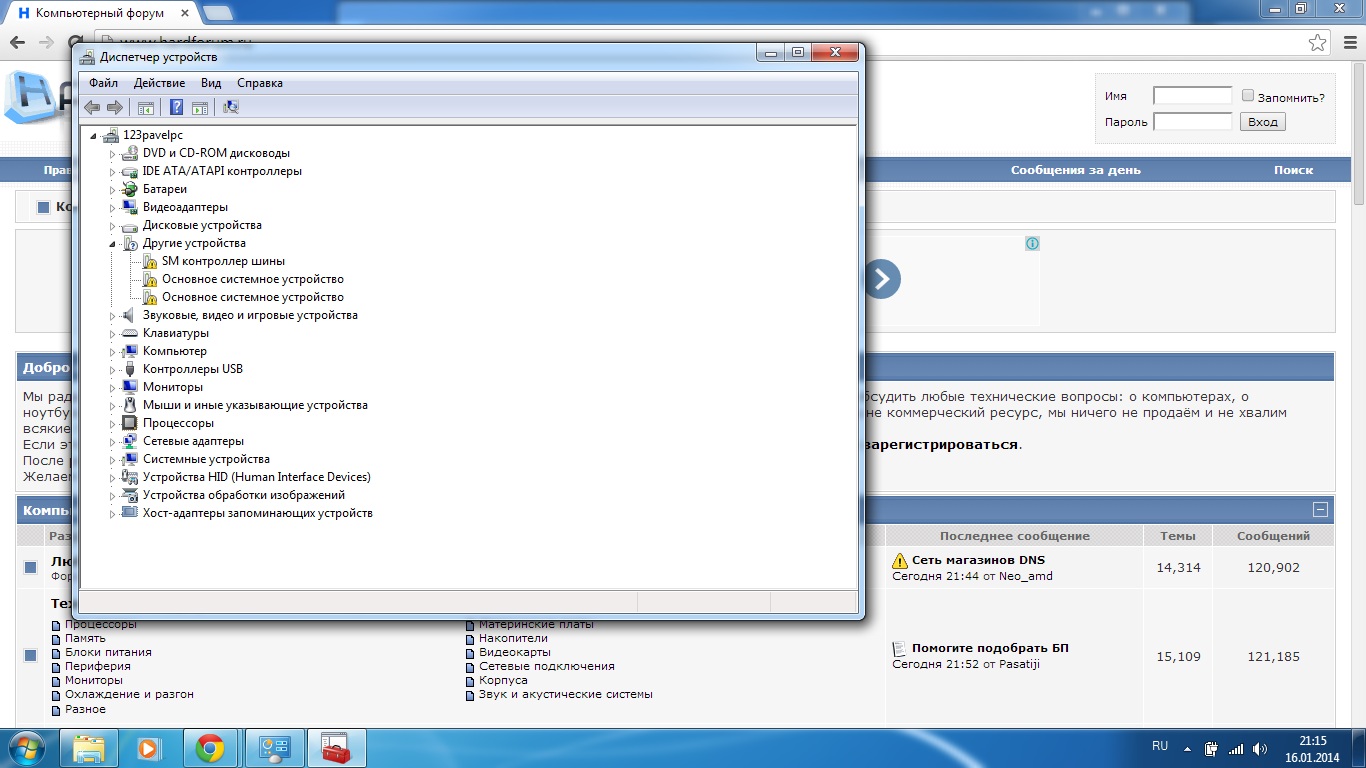Open Звук и акустические системы subforum

(x=566, y=694)
